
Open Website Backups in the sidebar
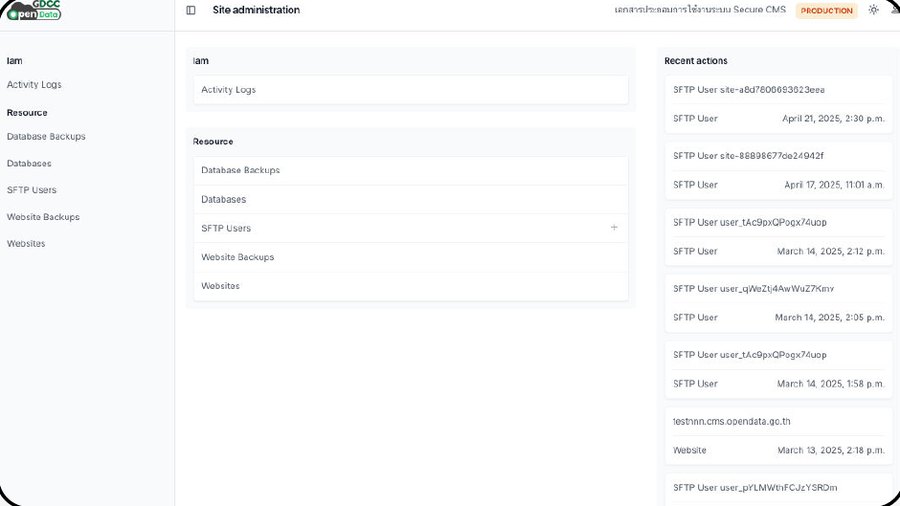[x=43, y=217]
